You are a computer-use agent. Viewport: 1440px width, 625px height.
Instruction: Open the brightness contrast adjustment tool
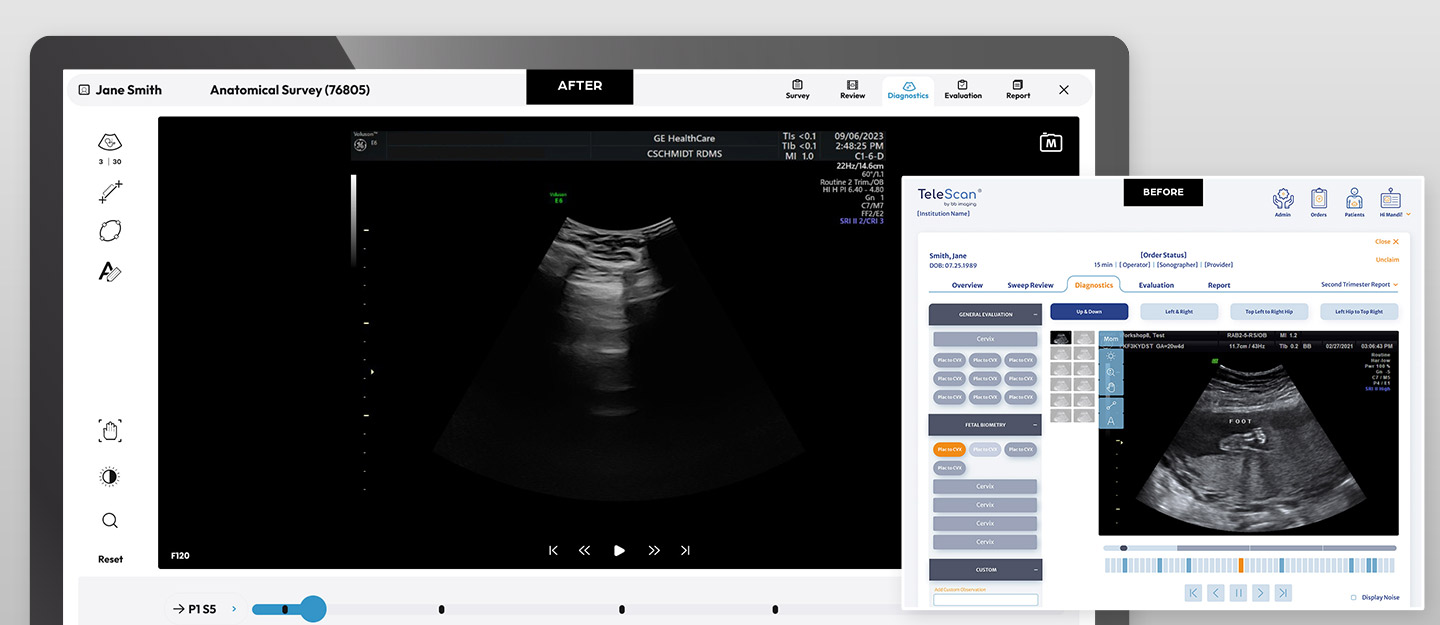tap(110, 476)
